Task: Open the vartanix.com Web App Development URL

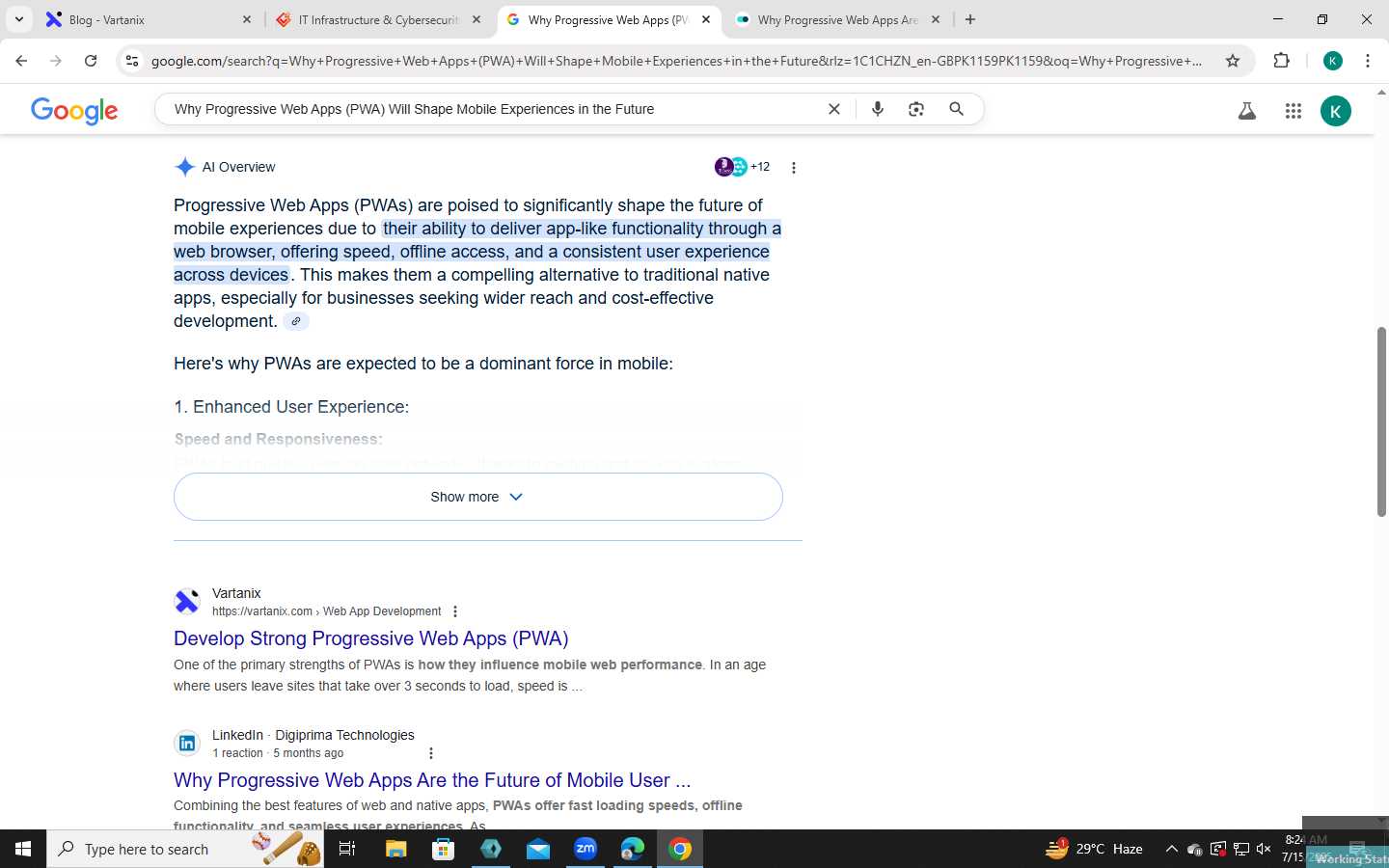Action: click(x=326, y=611)
